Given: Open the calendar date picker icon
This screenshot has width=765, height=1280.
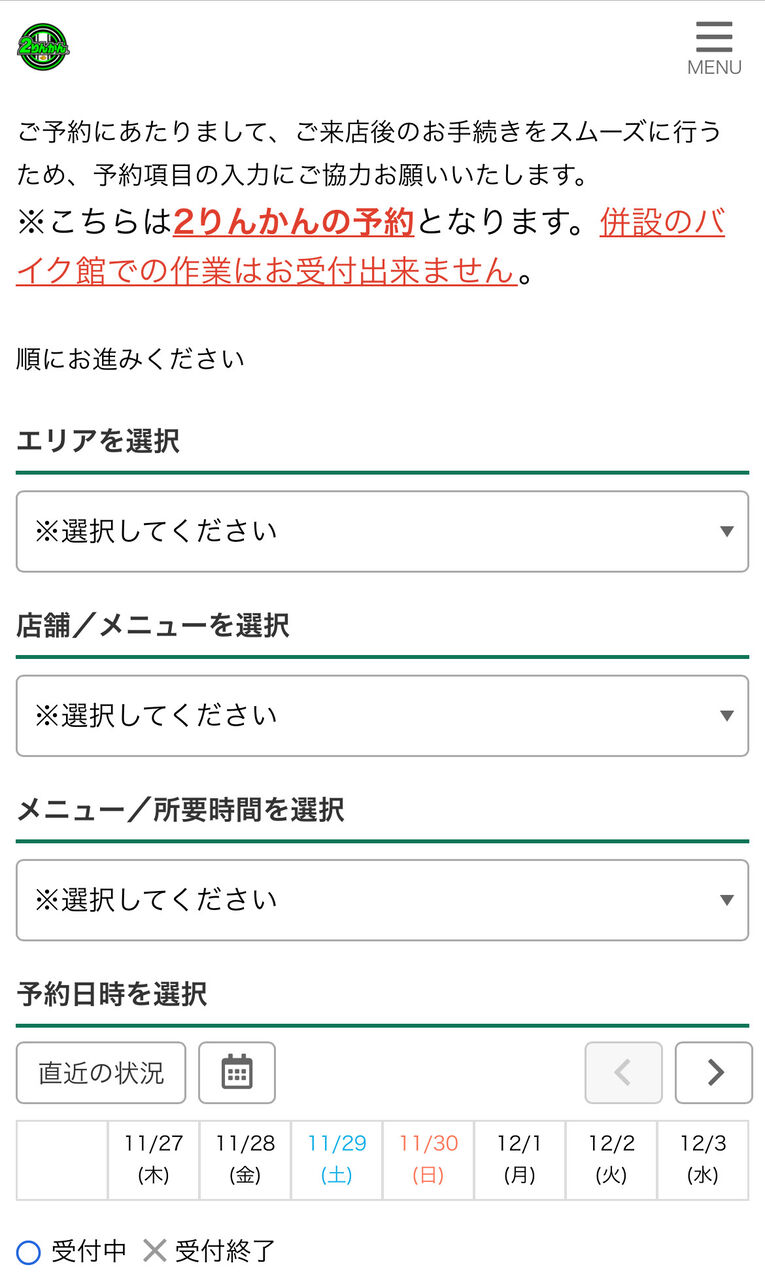Looking at the screenshot, I should (x=237, y=1072).
